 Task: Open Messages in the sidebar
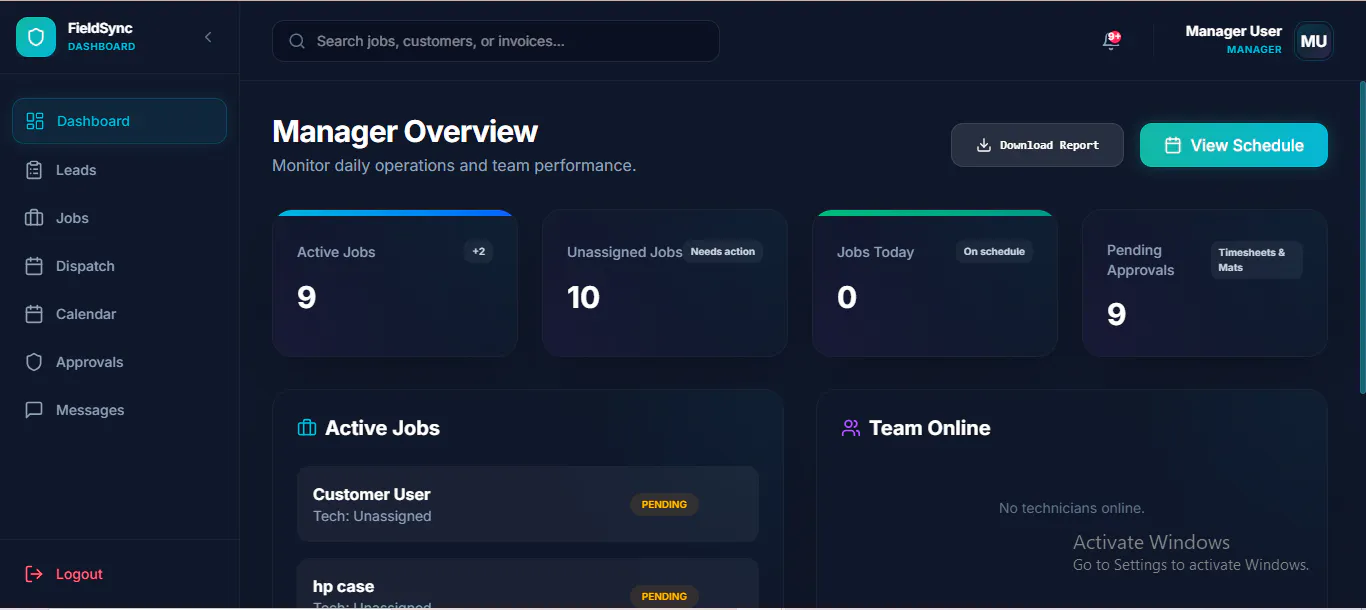pos(119,410)
